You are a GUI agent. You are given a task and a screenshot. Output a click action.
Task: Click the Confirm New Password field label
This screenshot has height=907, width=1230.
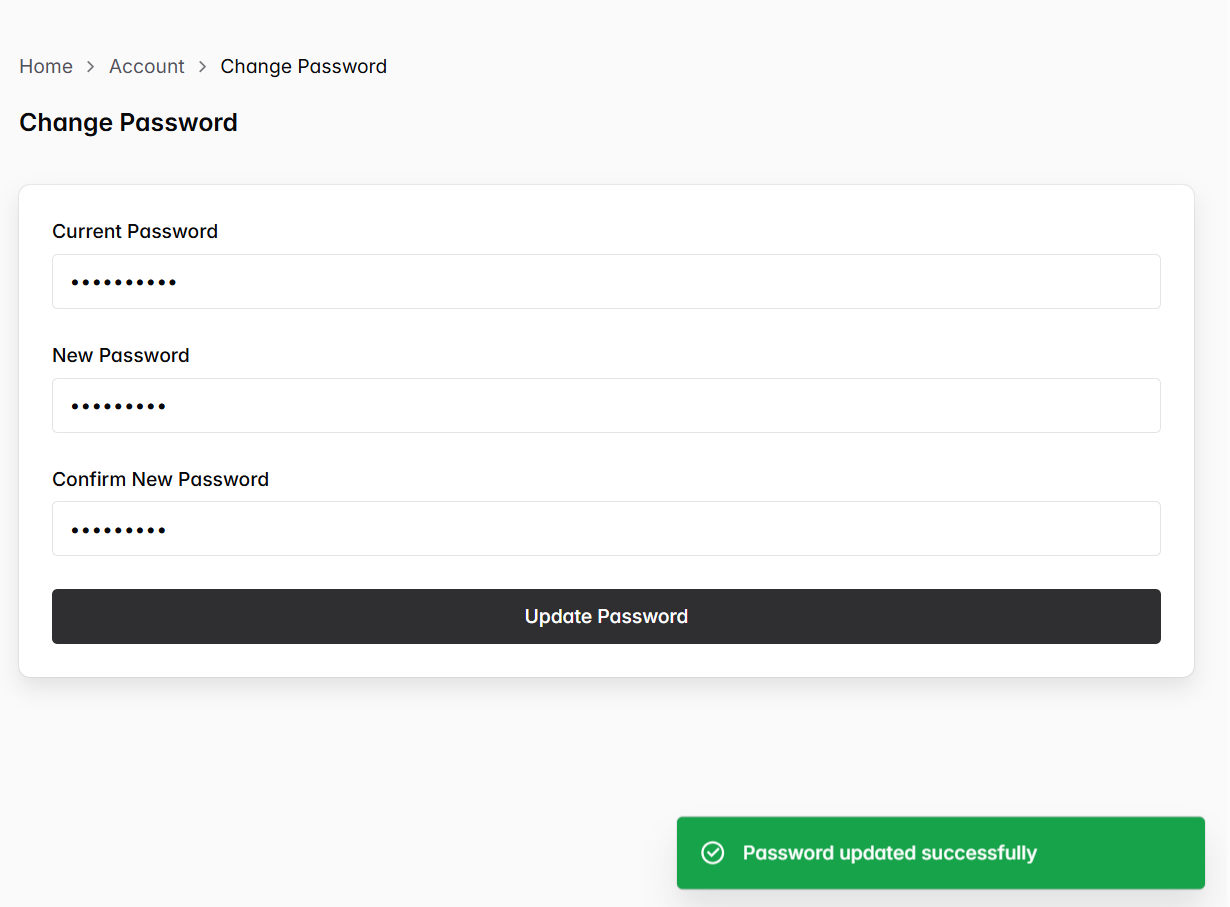tap(160, 479)
